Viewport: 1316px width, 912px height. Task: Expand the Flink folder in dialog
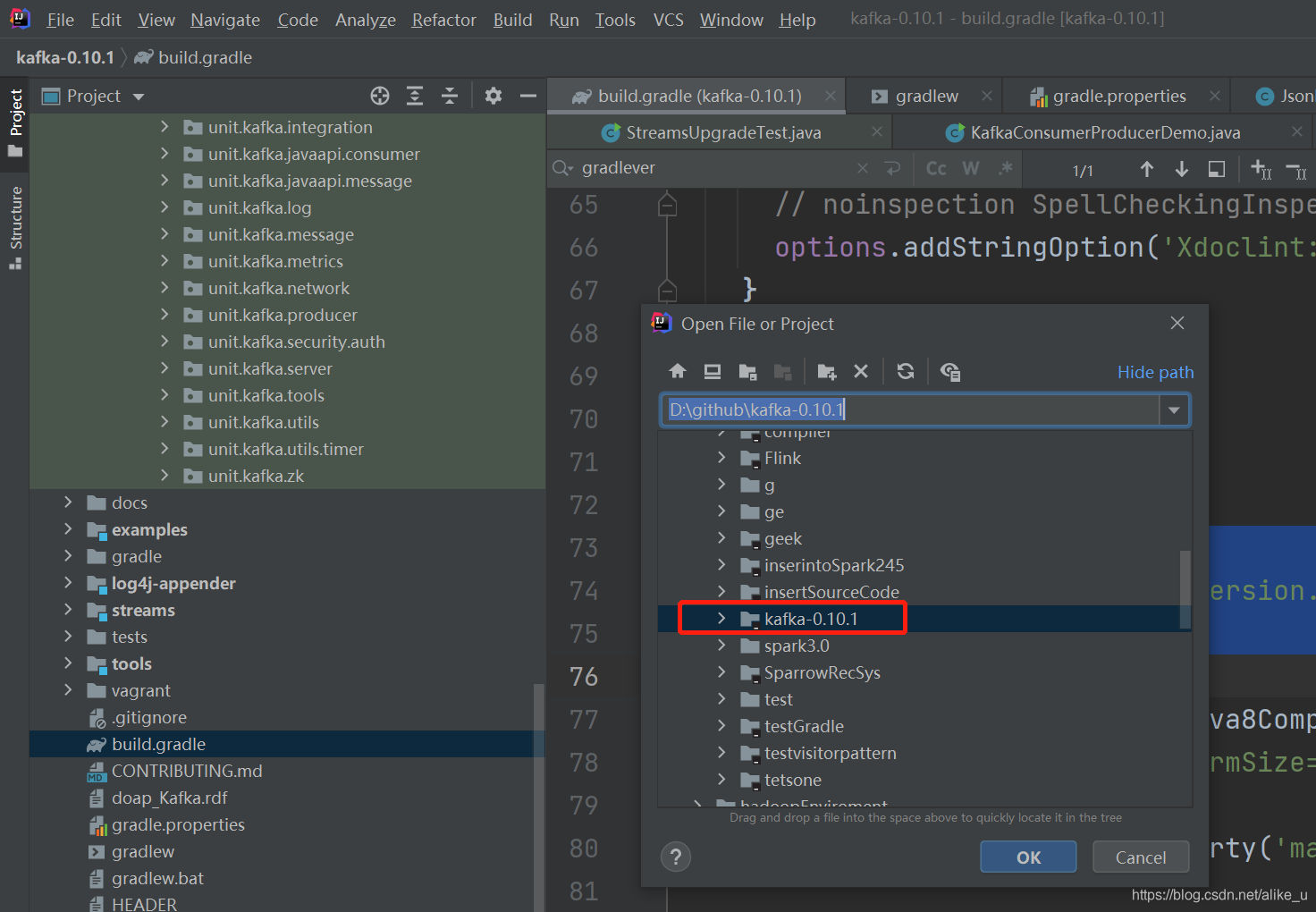721,458
